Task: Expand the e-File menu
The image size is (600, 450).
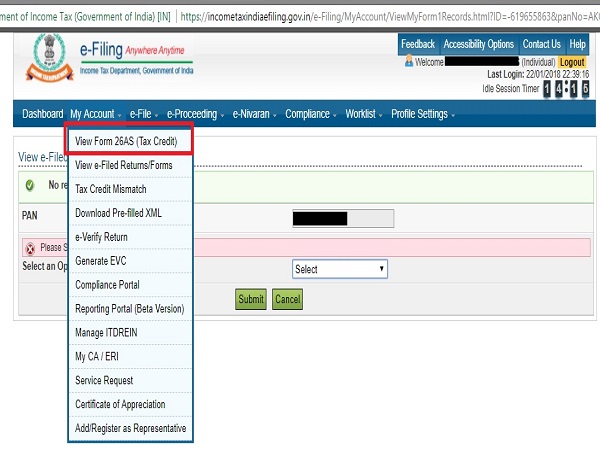Action: [144, 114]
